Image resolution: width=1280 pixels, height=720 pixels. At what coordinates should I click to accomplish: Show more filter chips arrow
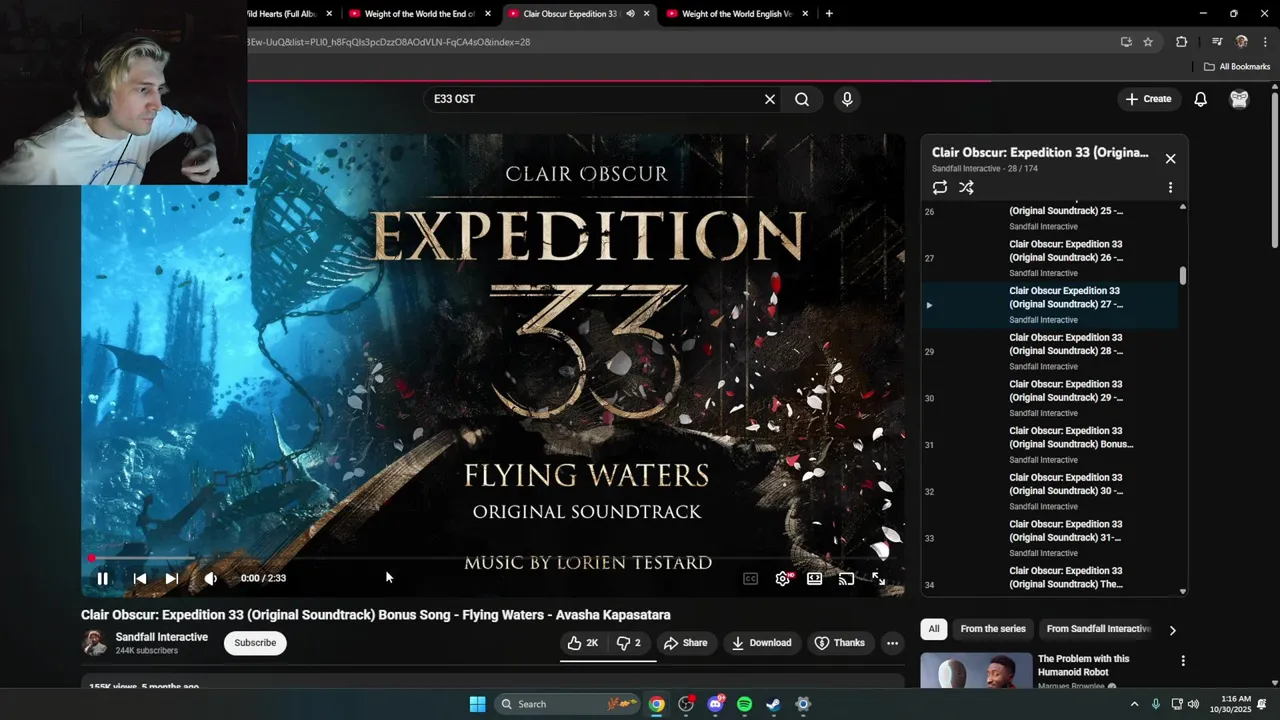pyautogui.click(x=1172, y=630)
